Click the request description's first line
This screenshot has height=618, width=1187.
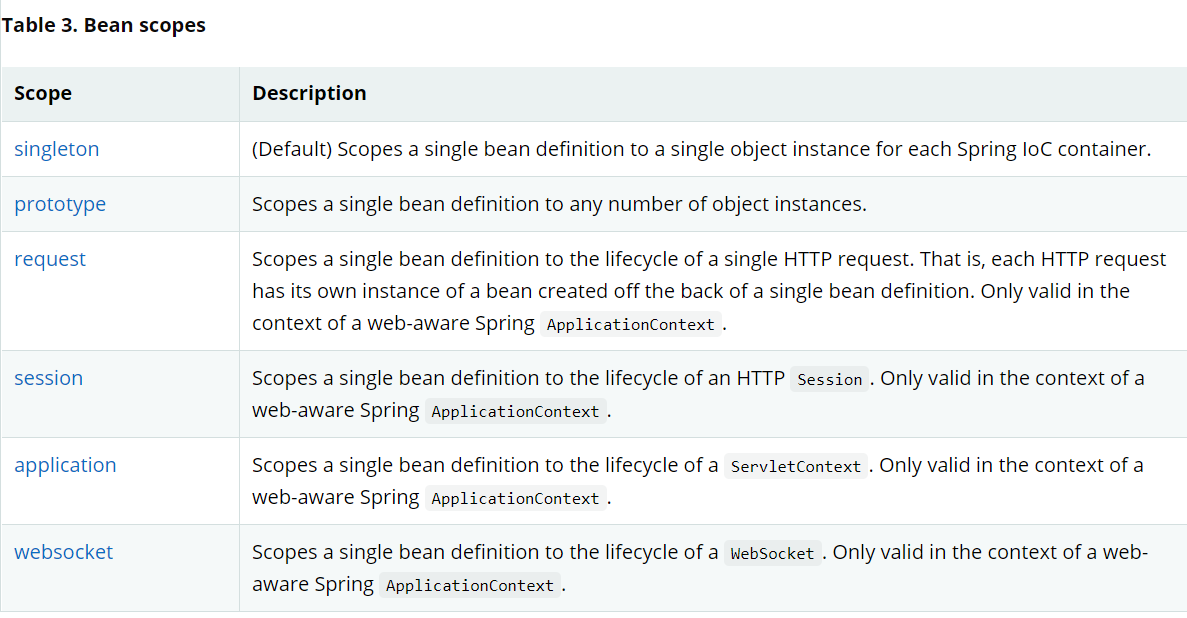click(709, 259)
